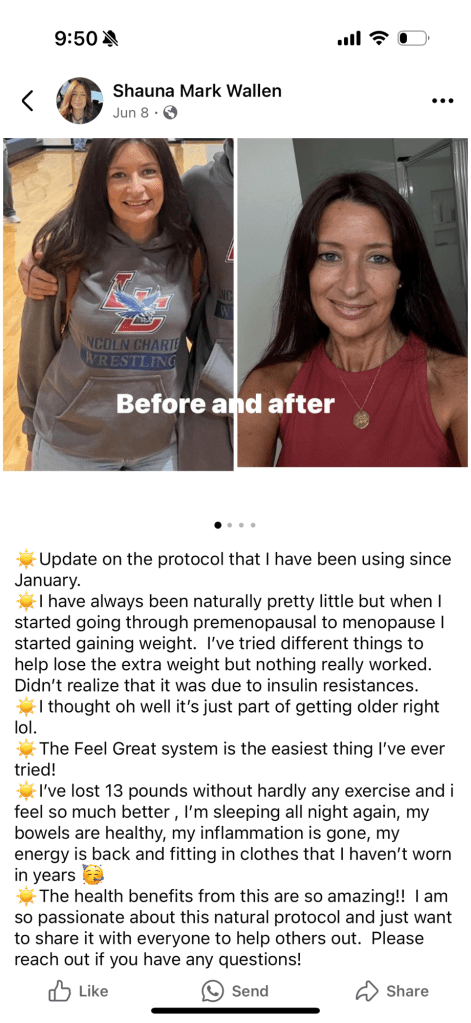This screenshot has height=1023, width=471.
Task: Tap the Send label text
Action: pyautogui.click(x=250, y=991)
